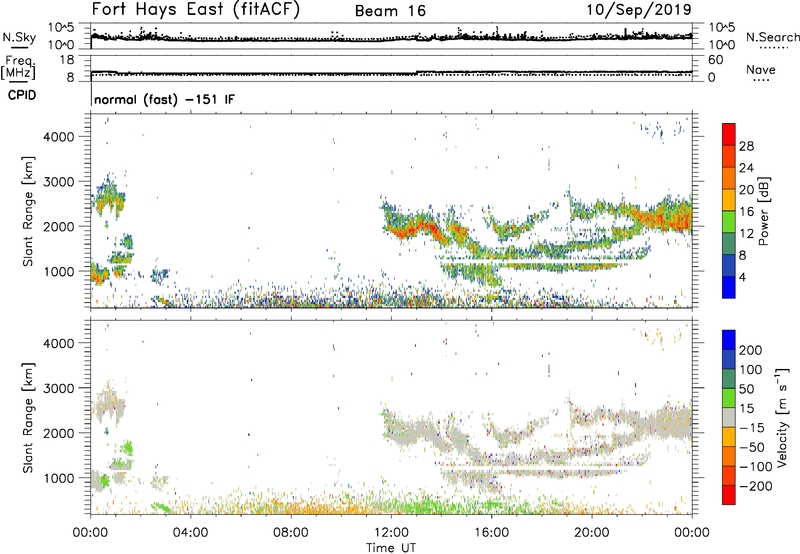Select the "Time UT" axis title

point(391,548)
